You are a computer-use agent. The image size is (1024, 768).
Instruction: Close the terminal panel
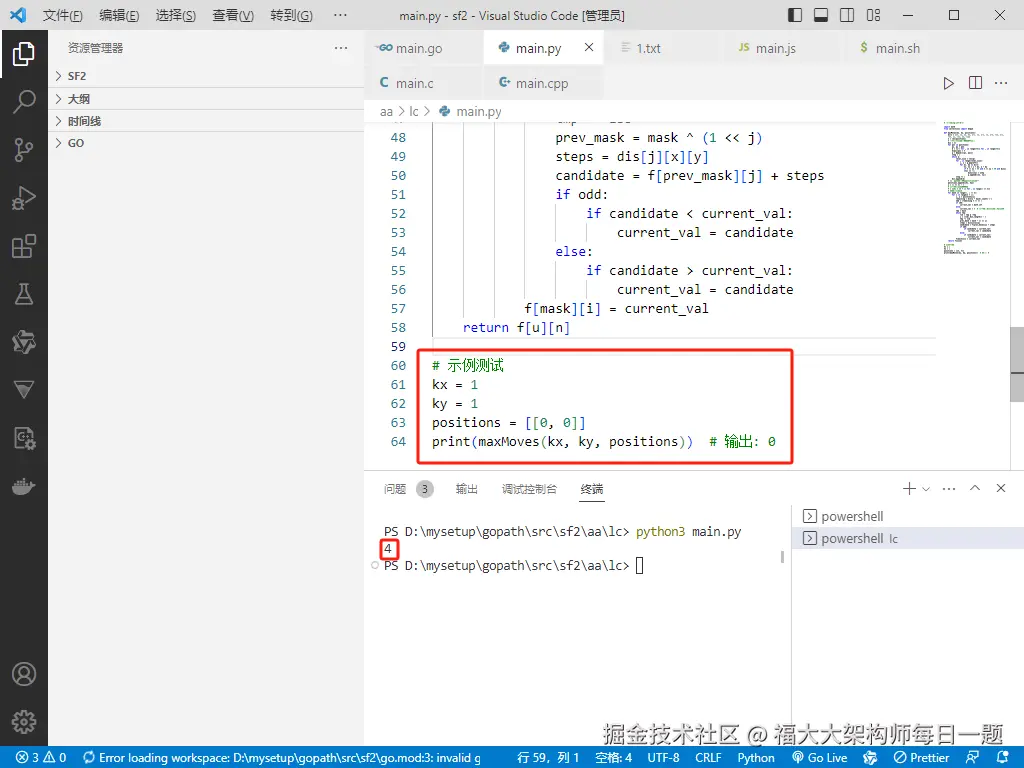(1000, 488)
